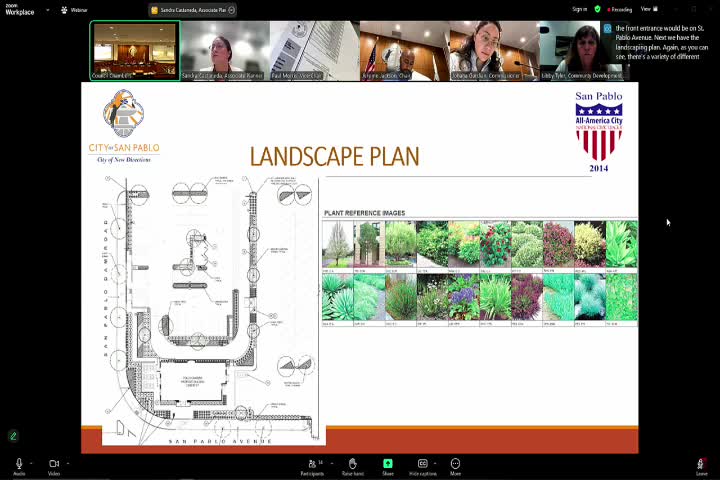
Task: Click the Raise hand icon
Action: point(352,464)
